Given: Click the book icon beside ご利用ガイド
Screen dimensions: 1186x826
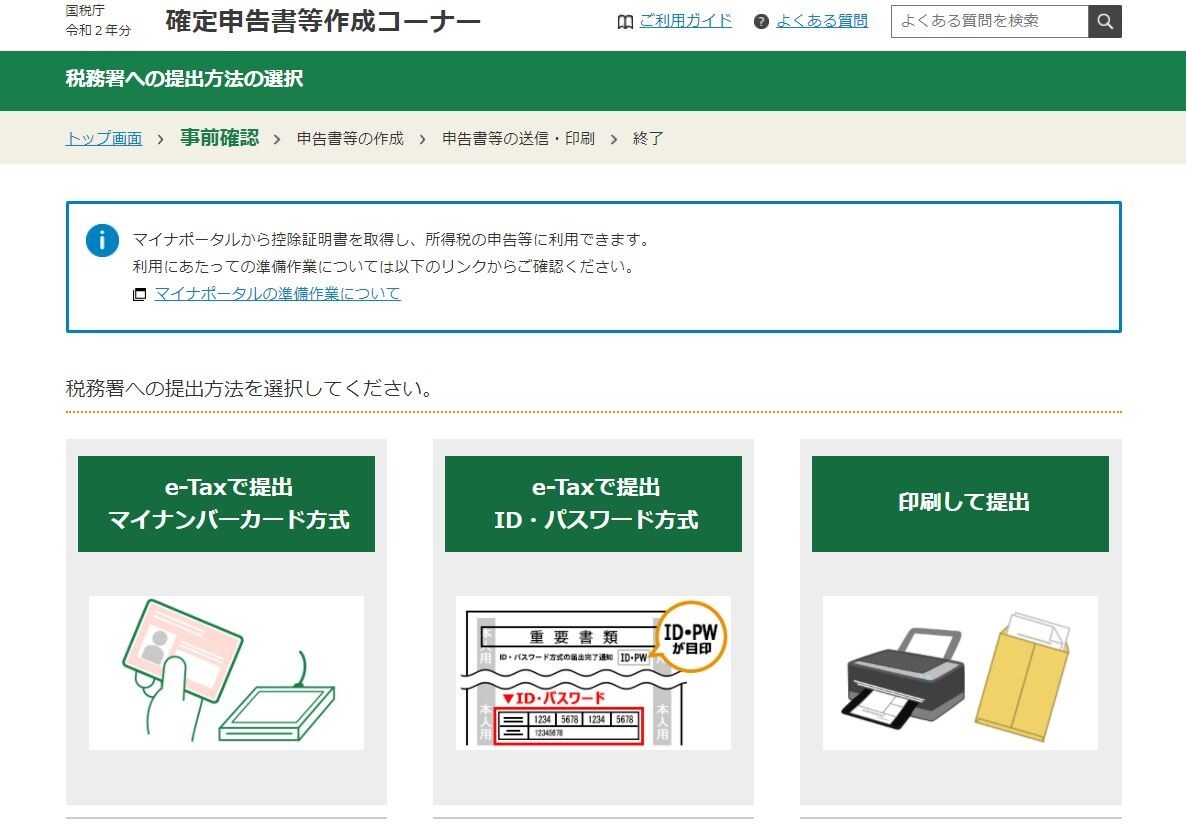Looking at the screenshot, I should 625,21.
